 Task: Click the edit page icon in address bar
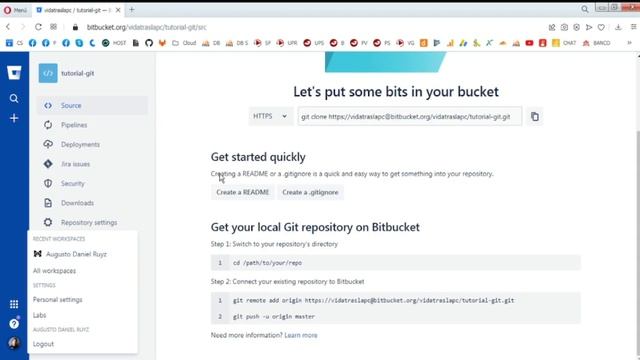(552, 27)
